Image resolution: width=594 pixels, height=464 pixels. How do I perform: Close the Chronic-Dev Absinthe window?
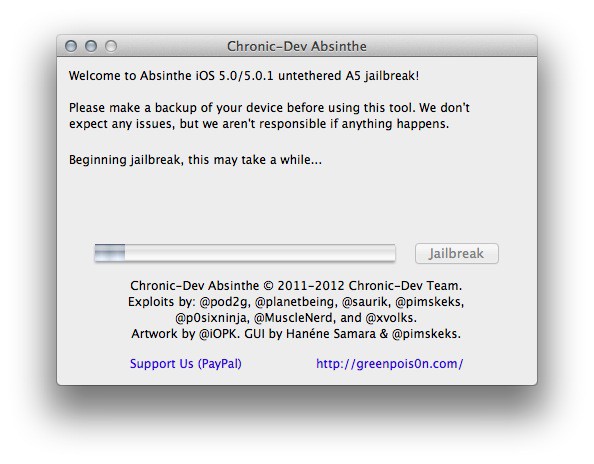71,46
